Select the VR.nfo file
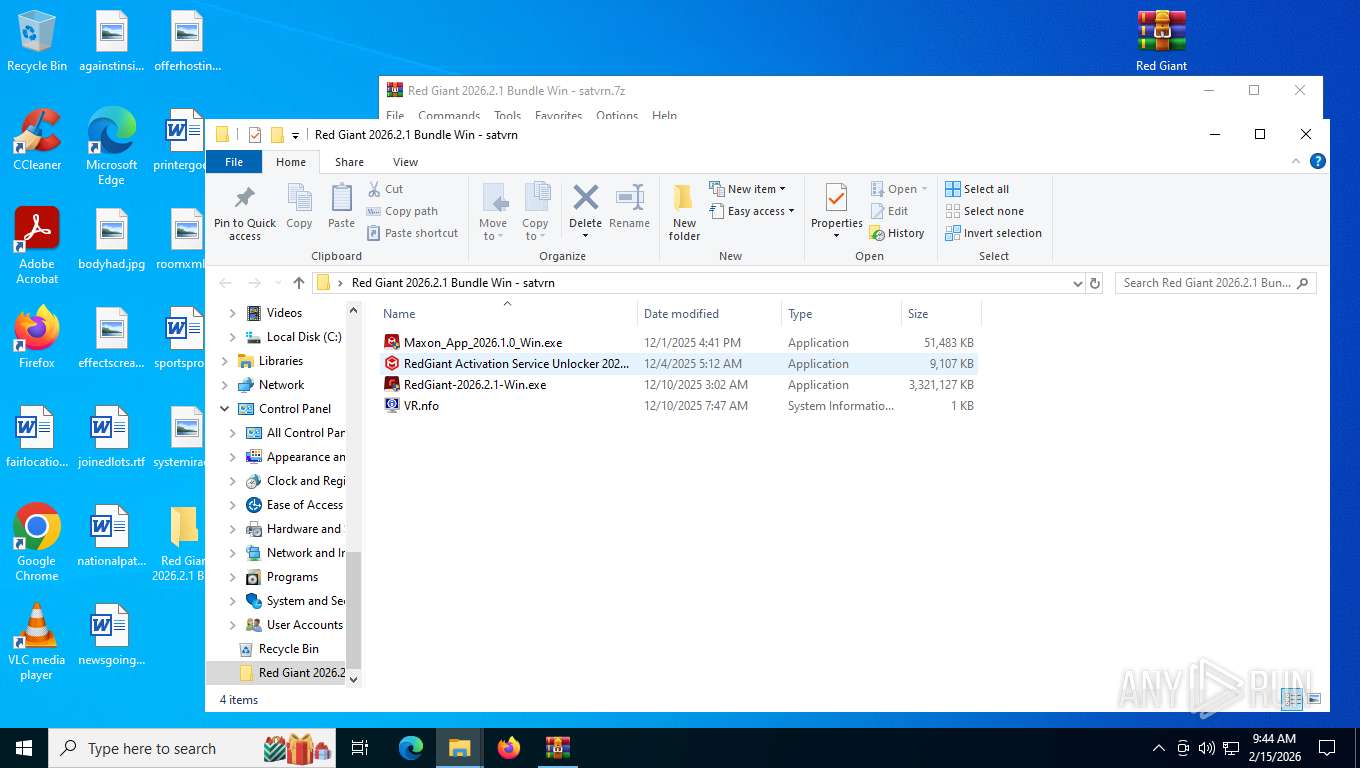 point(679,406)
